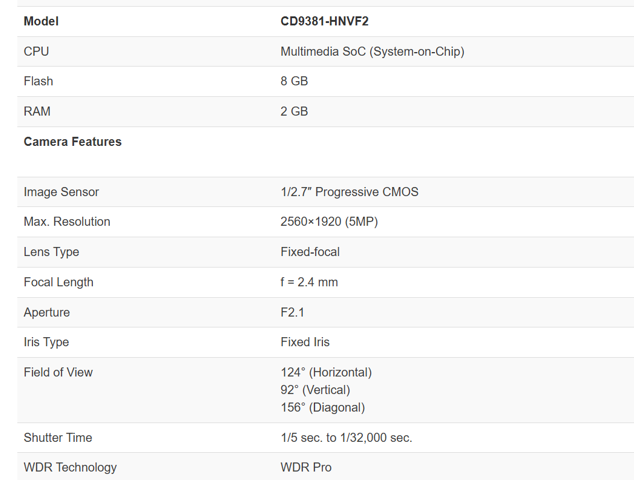Select the 2 GB RAM value
The height and width of the screenshot is (480, 640).
pyautogui.click(x=294, y=111)
